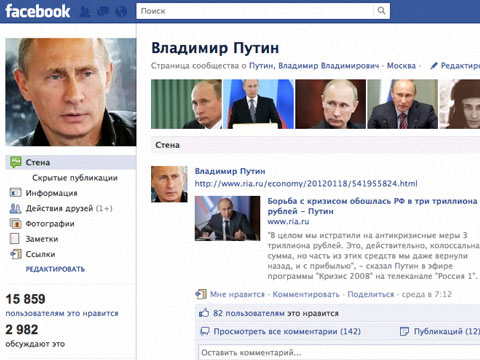Click the post author avatar
This screenshot has width=480, height=360.
tap(169, 184)
